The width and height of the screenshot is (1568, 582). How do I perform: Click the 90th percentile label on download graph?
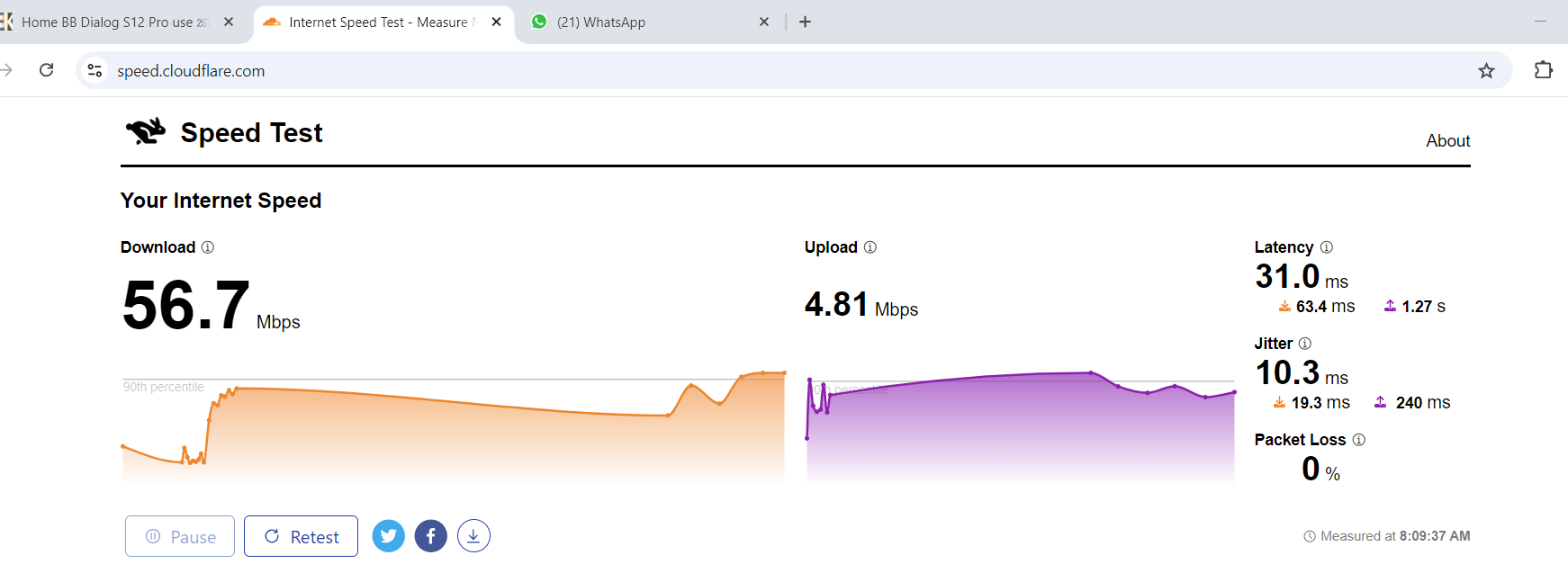coord(163,387)
